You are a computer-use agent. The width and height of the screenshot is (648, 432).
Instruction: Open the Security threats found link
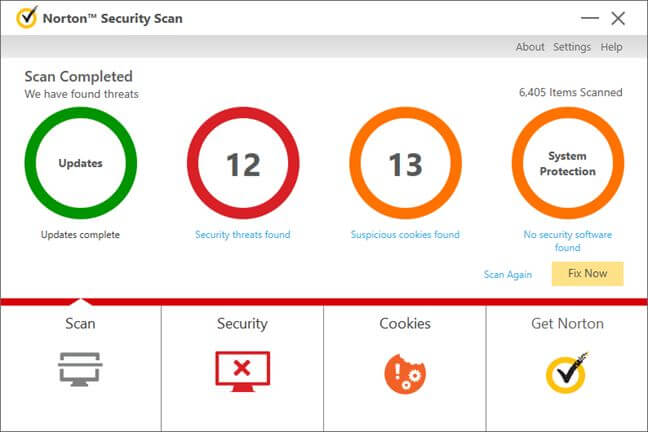tap(243, 234)
